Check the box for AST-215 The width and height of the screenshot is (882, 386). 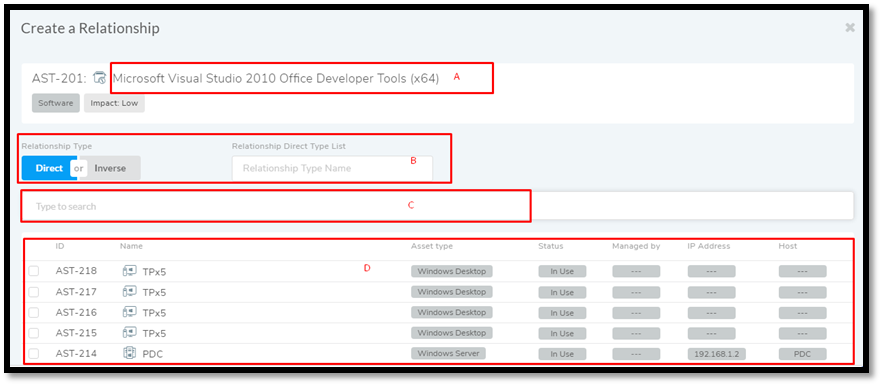[x=34, y=333]
